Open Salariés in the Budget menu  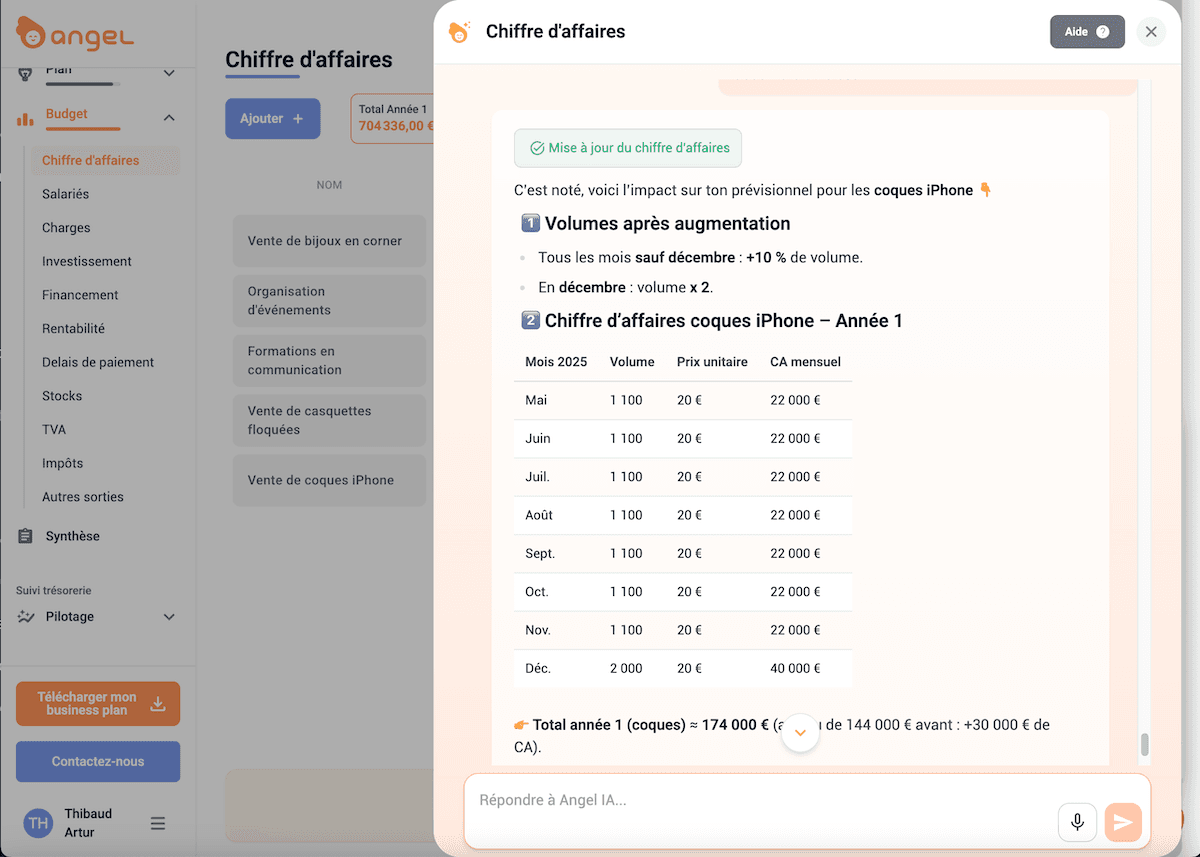[65, 194]
